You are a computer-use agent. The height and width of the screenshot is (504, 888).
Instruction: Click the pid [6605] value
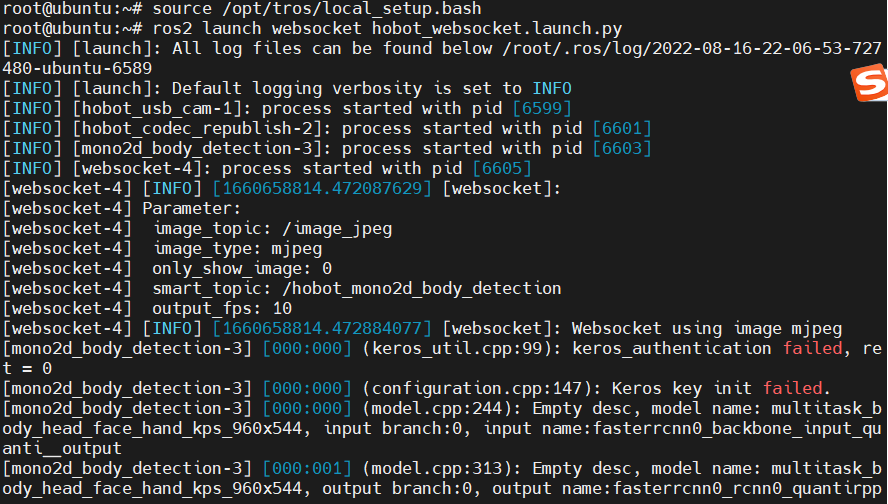(x=502, y=168)
